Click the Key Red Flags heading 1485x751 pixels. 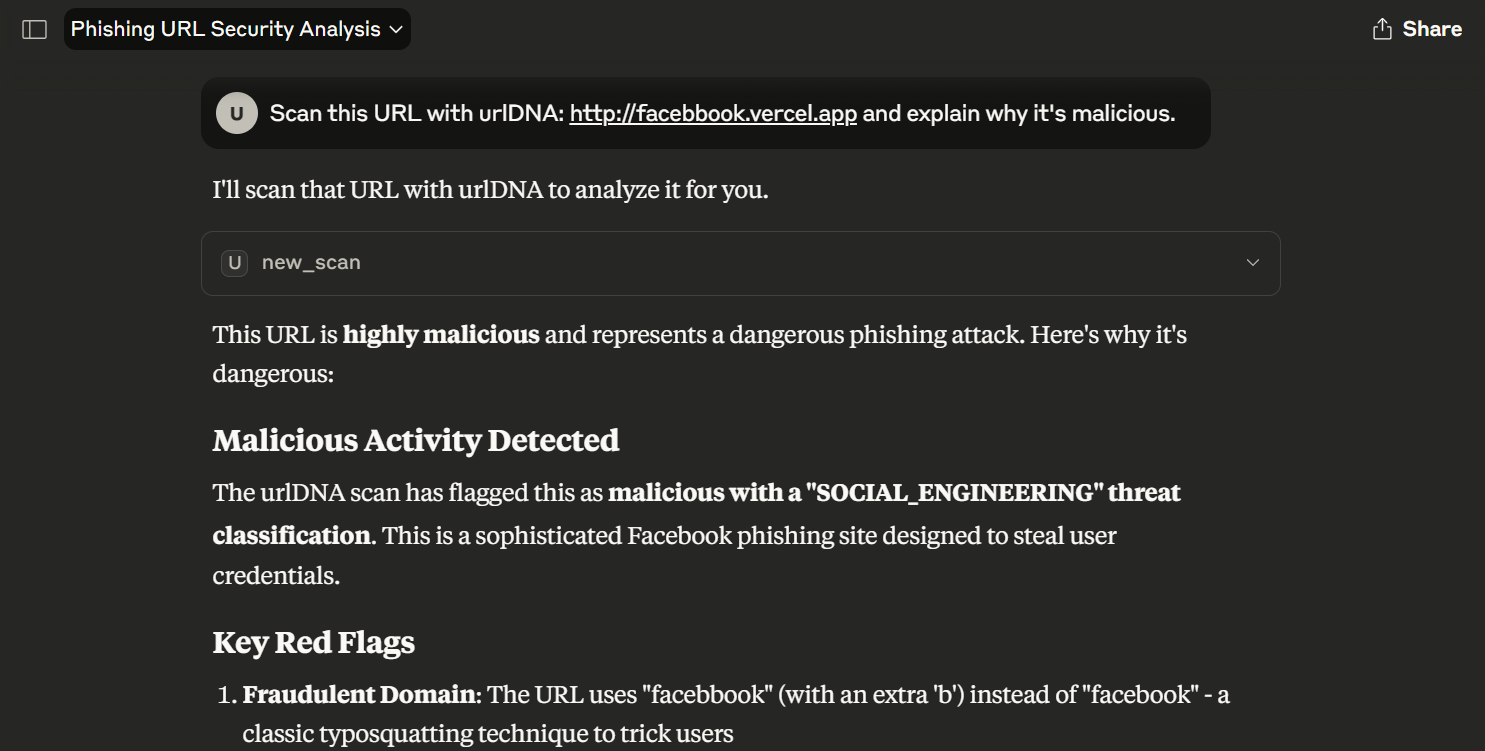pos(314,642)
